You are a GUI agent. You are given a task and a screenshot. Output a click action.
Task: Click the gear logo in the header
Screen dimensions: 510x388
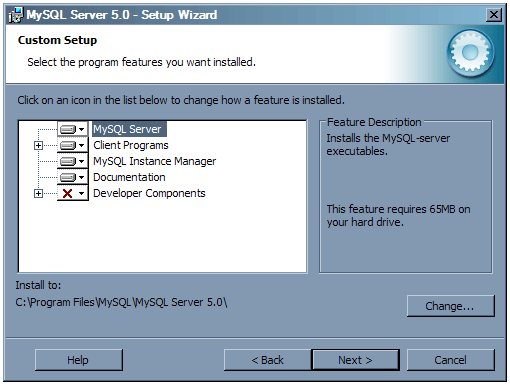(470, 53)
